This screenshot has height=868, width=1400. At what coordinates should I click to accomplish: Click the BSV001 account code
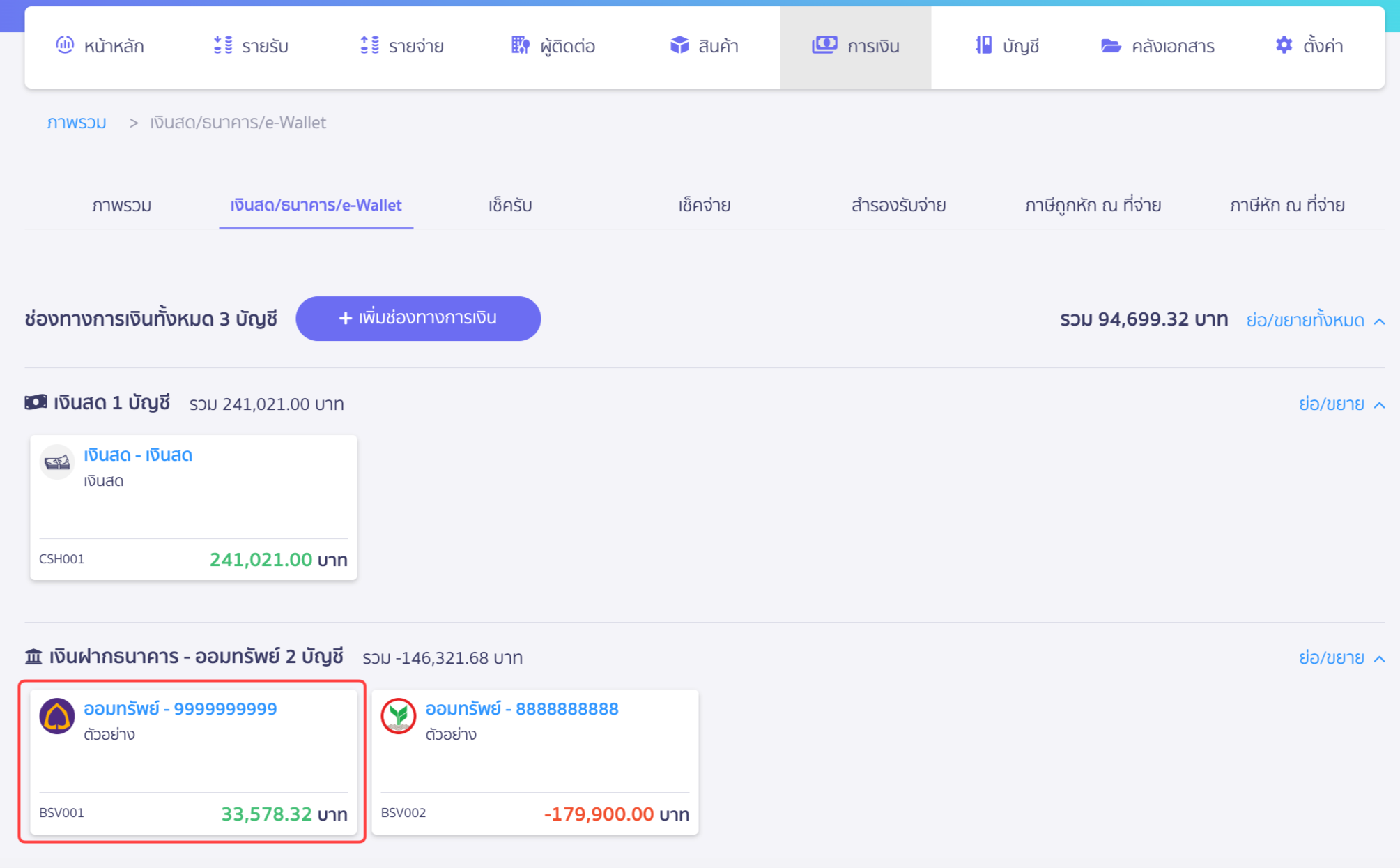(x=62, y=813)
